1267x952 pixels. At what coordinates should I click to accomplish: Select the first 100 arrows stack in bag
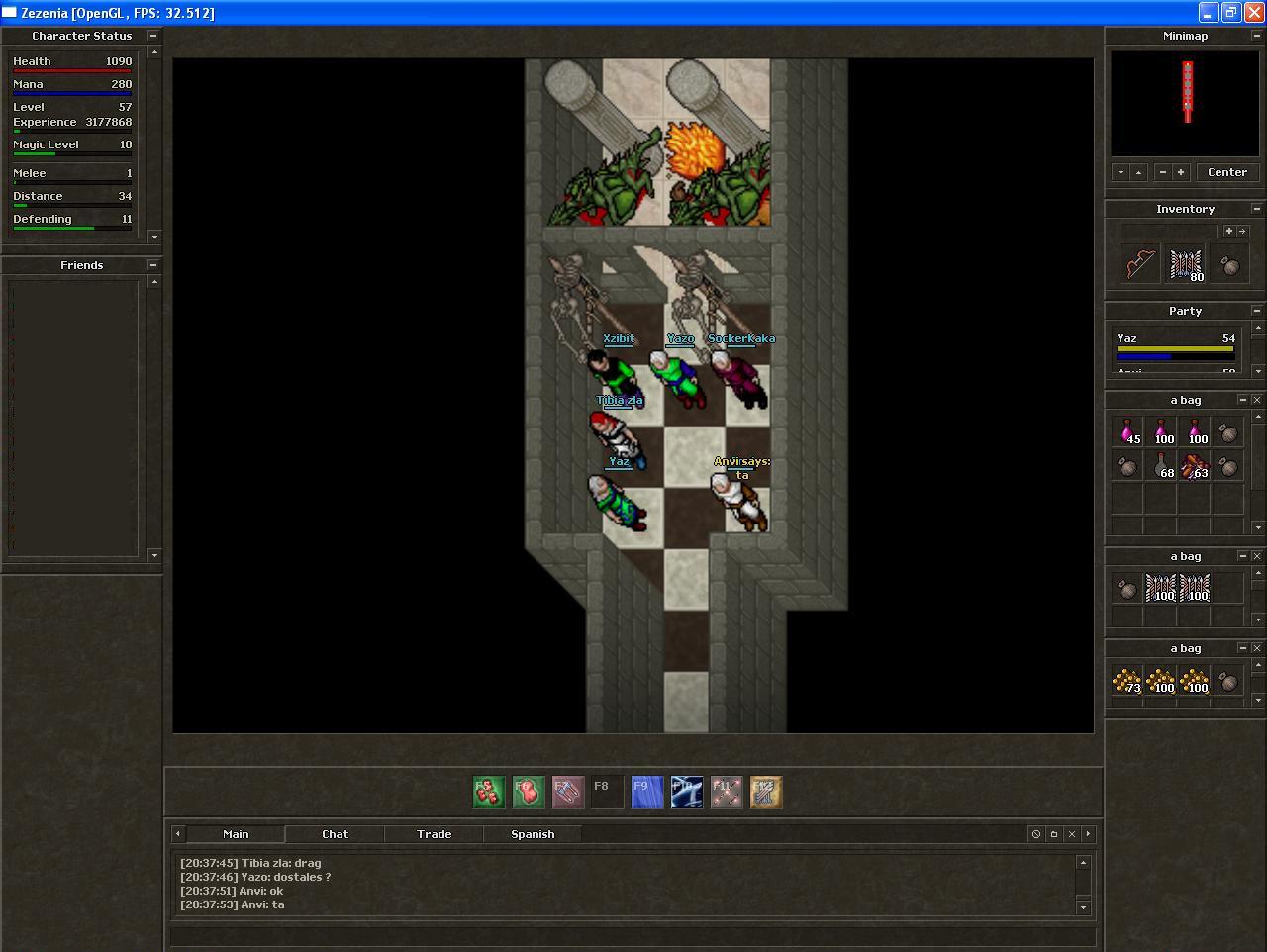click(1161, 588)
